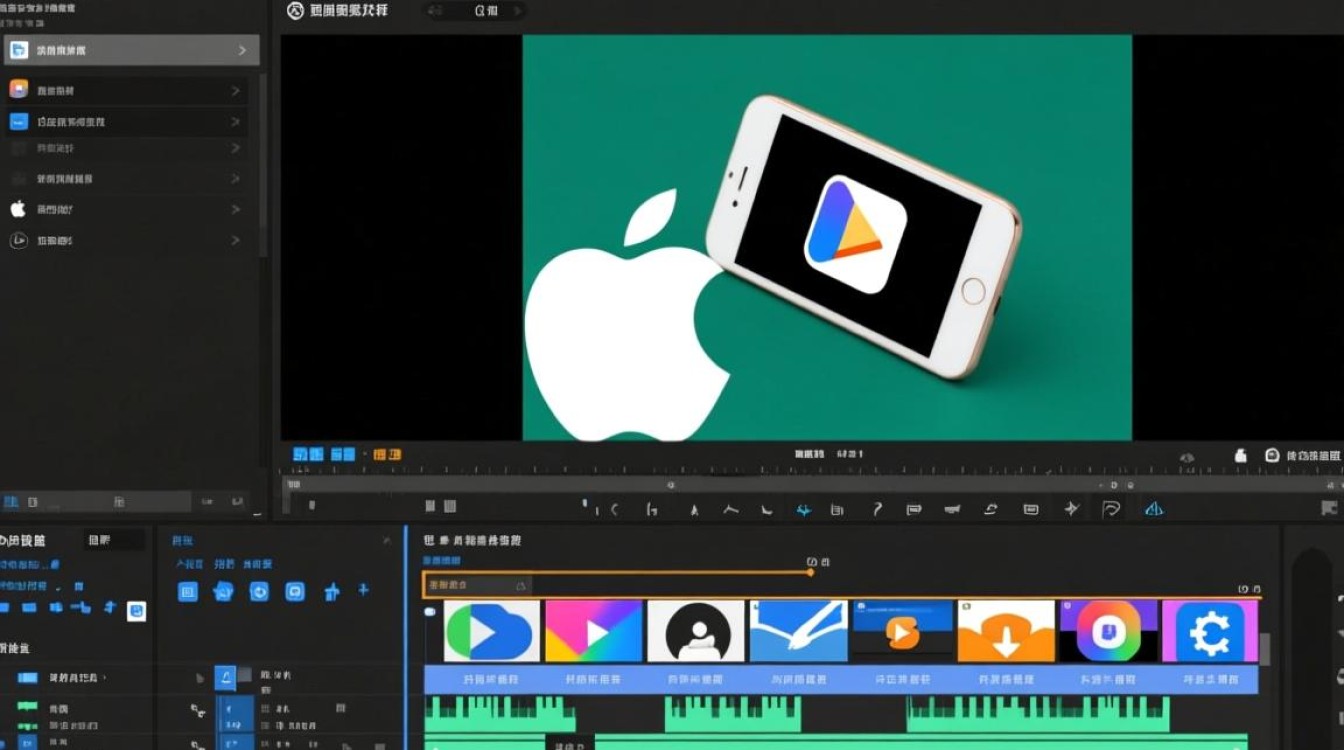Click the highlighted blue triangle tool icon
This screenshot has width=1344, height=750.
1154,509
